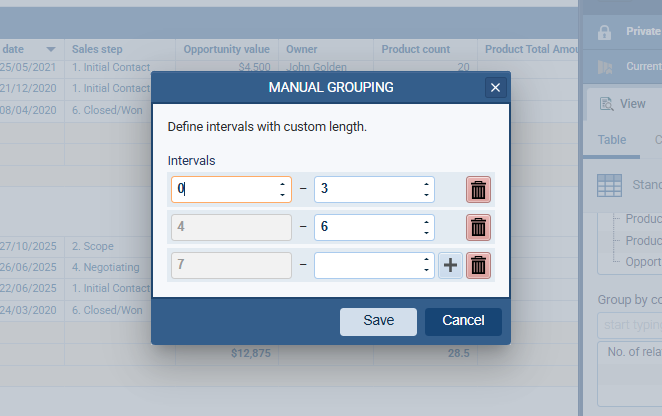Delete the second interval row (4–6)
Image resolution: width=662 pixels, height=416 pixels.
pyautogui.click(x=479, y=228)
